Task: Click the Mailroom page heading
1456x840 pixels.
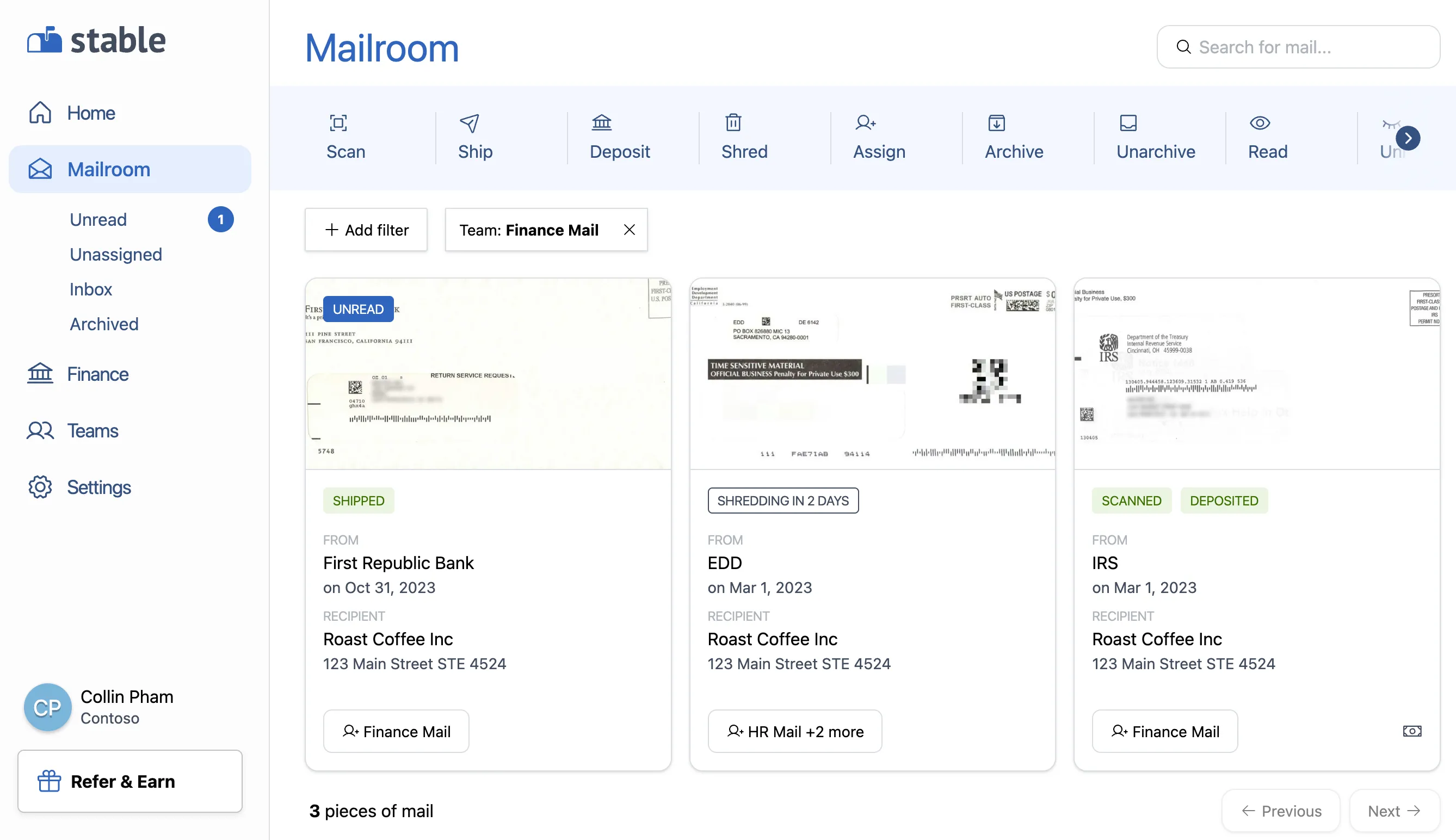Action: pos(382,48)
